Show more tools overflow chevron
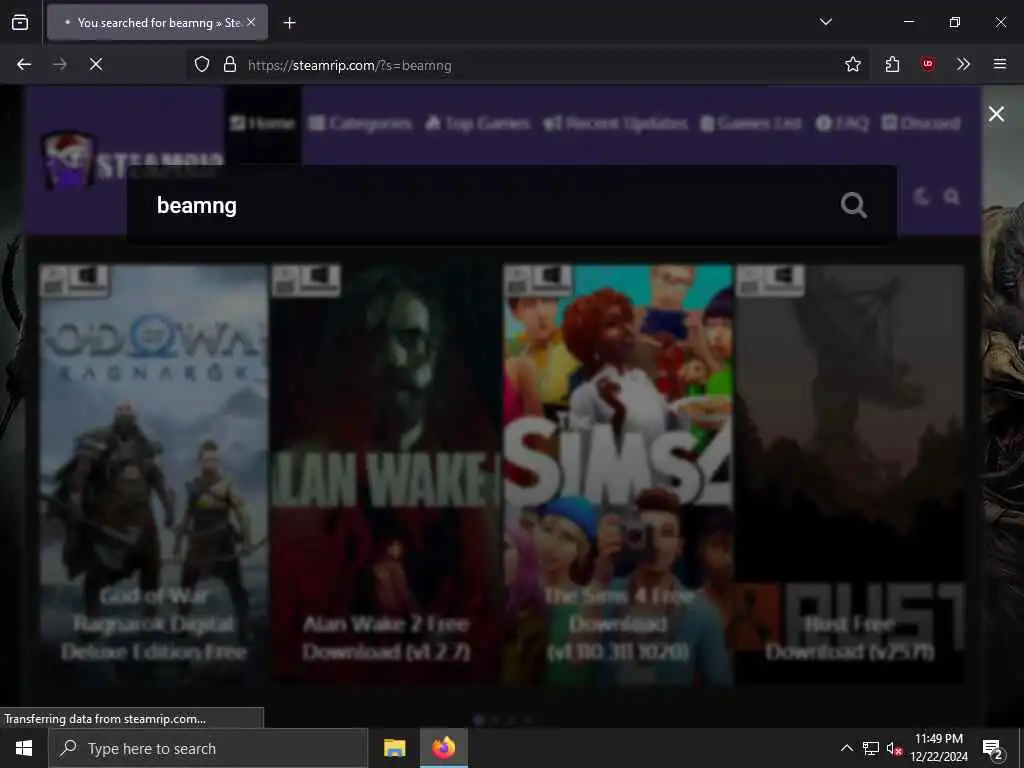Viewport: 1024px width, 768px height. click(x=963, y=64)
